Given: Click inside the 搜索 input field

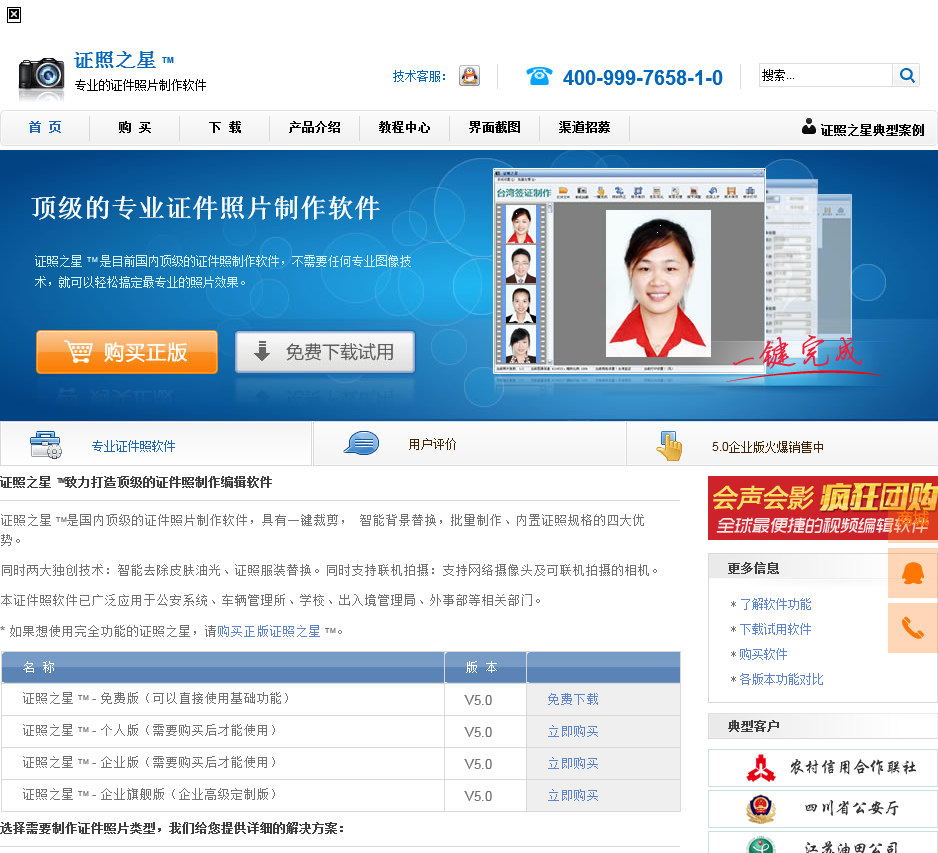Looking at the screenshot, I should pos(826,75).
